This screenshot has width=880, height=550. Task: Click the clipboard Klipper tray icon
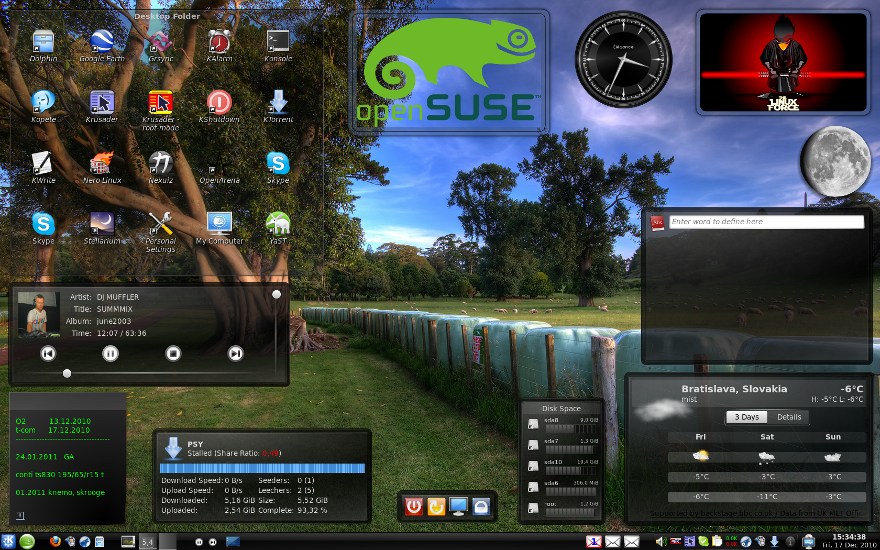(x=717, y=542)
